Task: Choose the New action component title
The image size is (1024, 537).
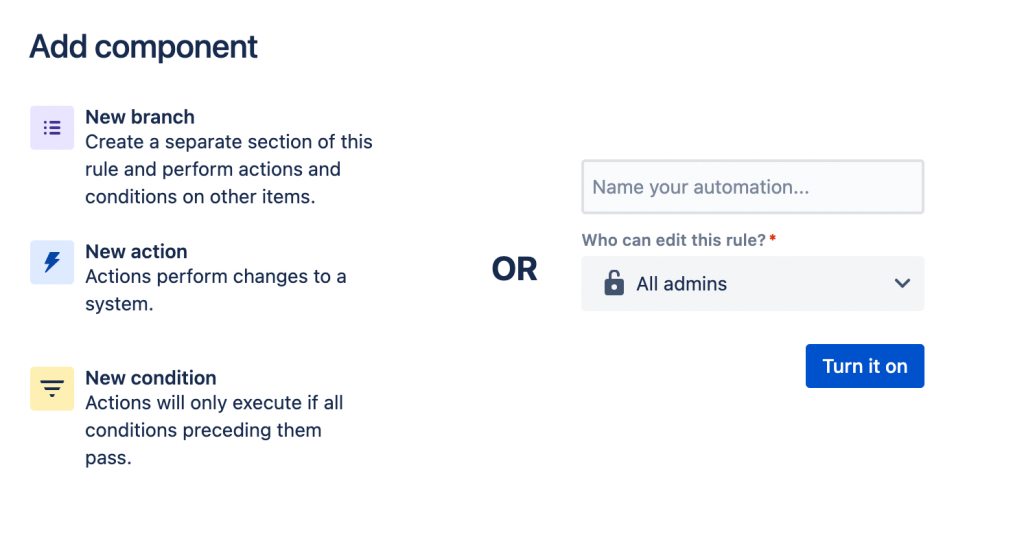Action: click(136, 251)
